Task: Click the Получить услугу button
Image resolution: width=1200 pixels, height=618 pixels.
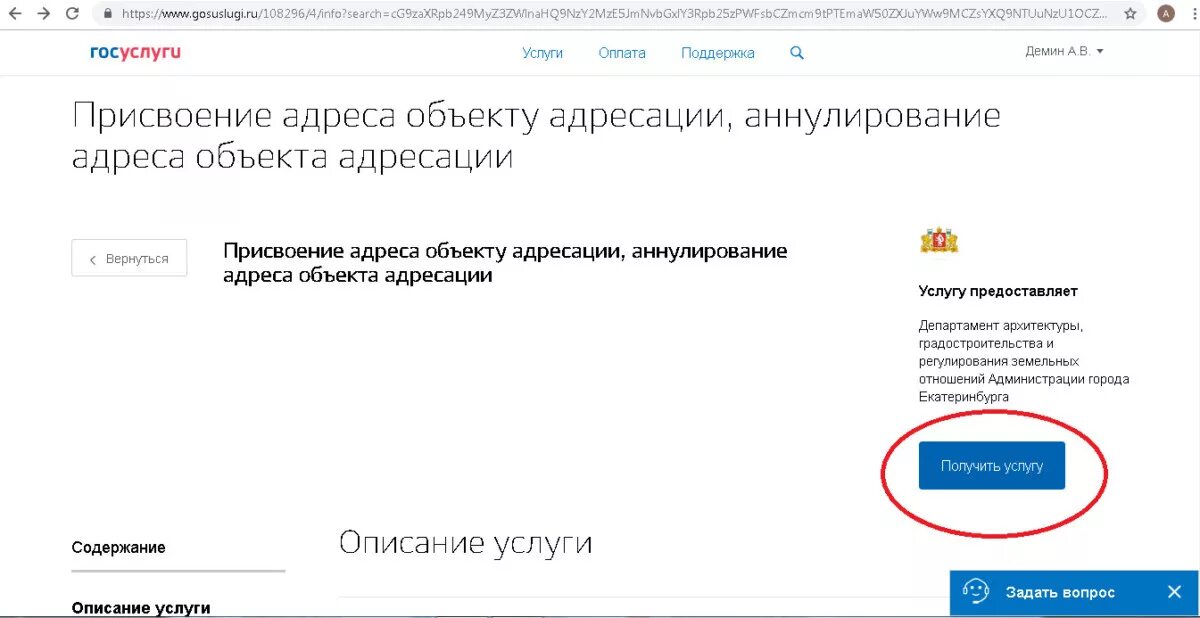Action: 992,466
